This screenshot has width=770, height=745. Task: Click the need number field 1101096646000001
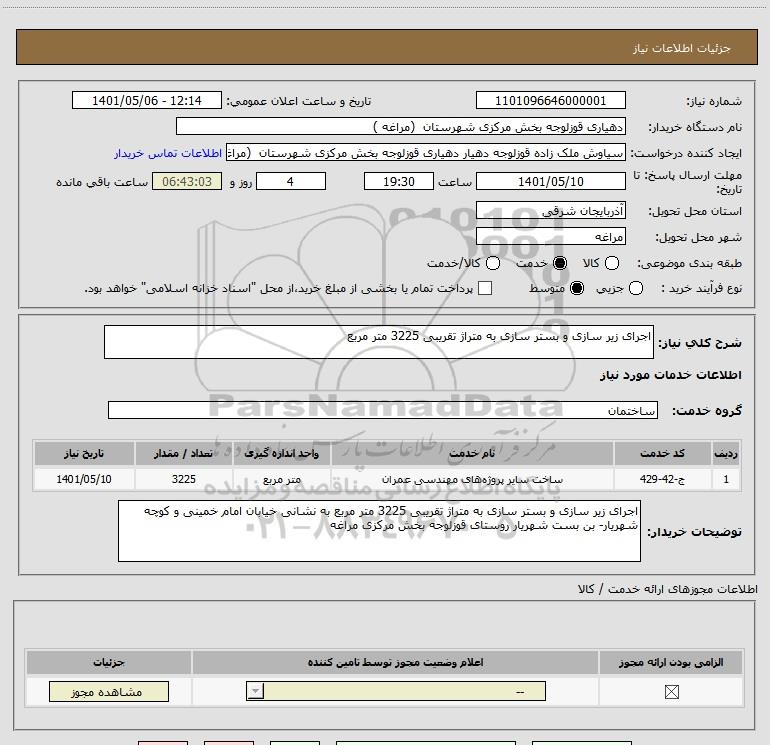tap(550, 101)
